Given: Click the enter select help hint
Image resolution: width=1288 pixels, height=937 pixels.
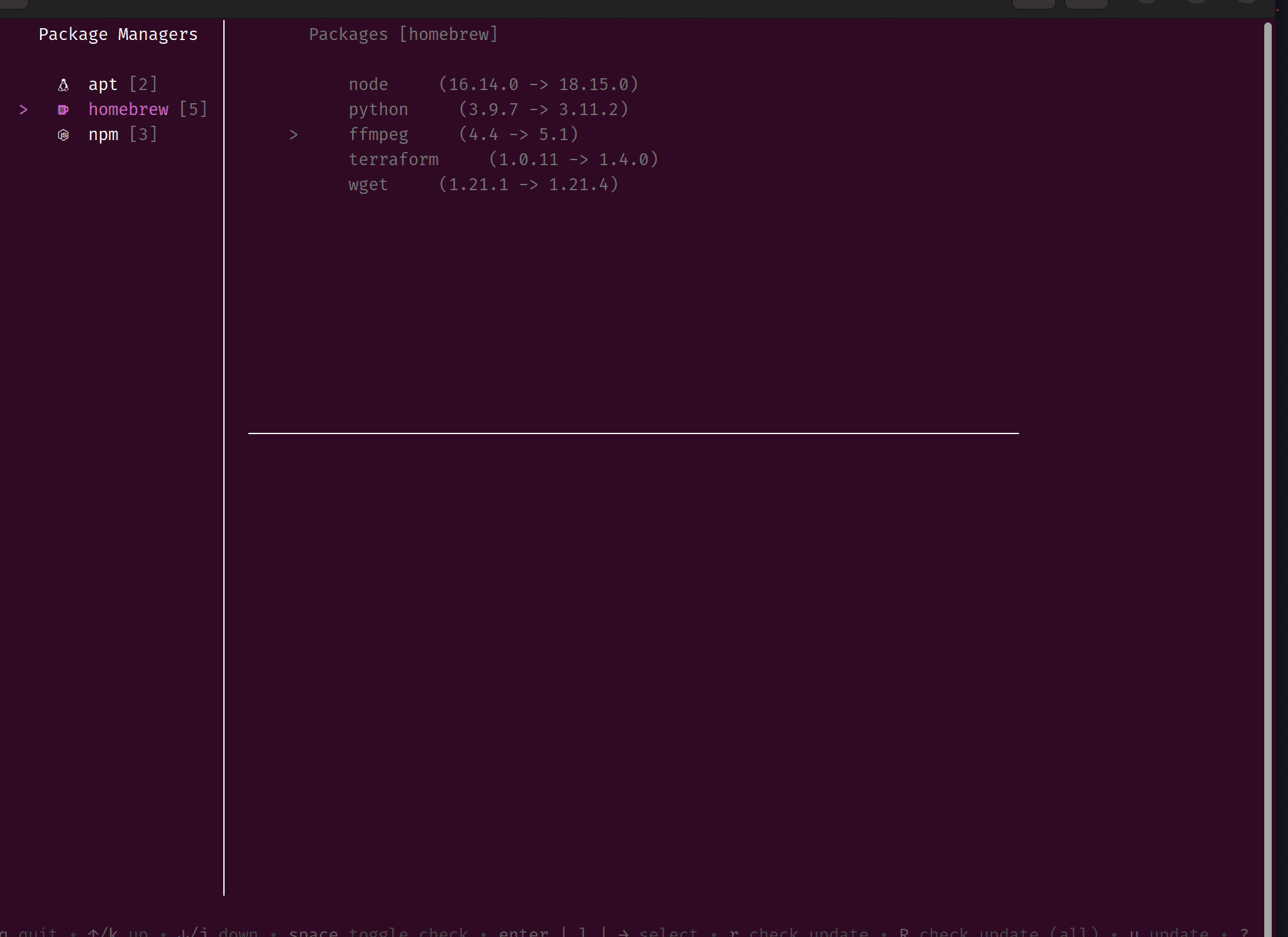Looking at the screenshot, I should [597, 931].
